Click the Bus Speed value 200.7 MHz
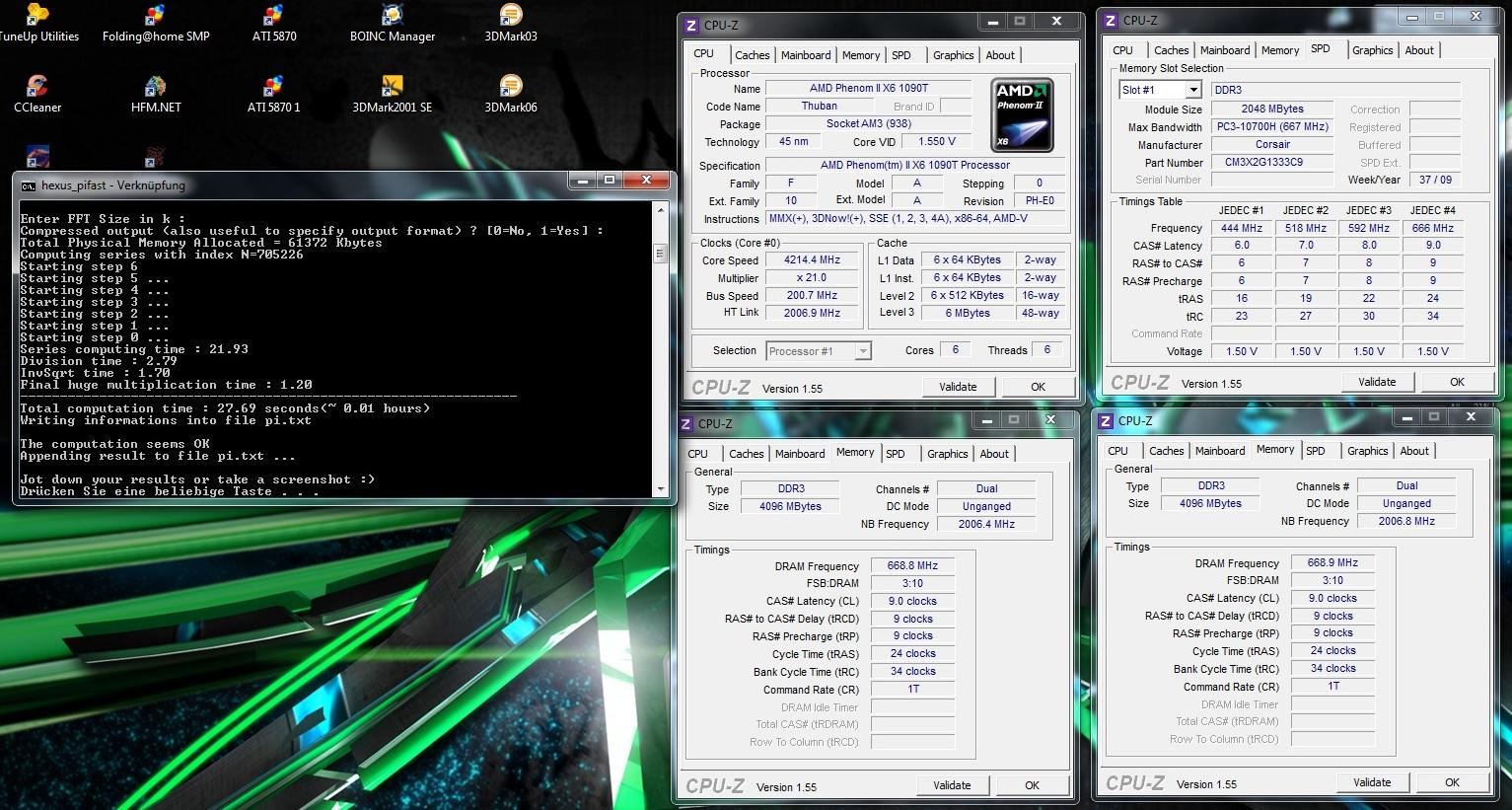The height and width of the screenshot is (810, 1512). tap(812, 296)
